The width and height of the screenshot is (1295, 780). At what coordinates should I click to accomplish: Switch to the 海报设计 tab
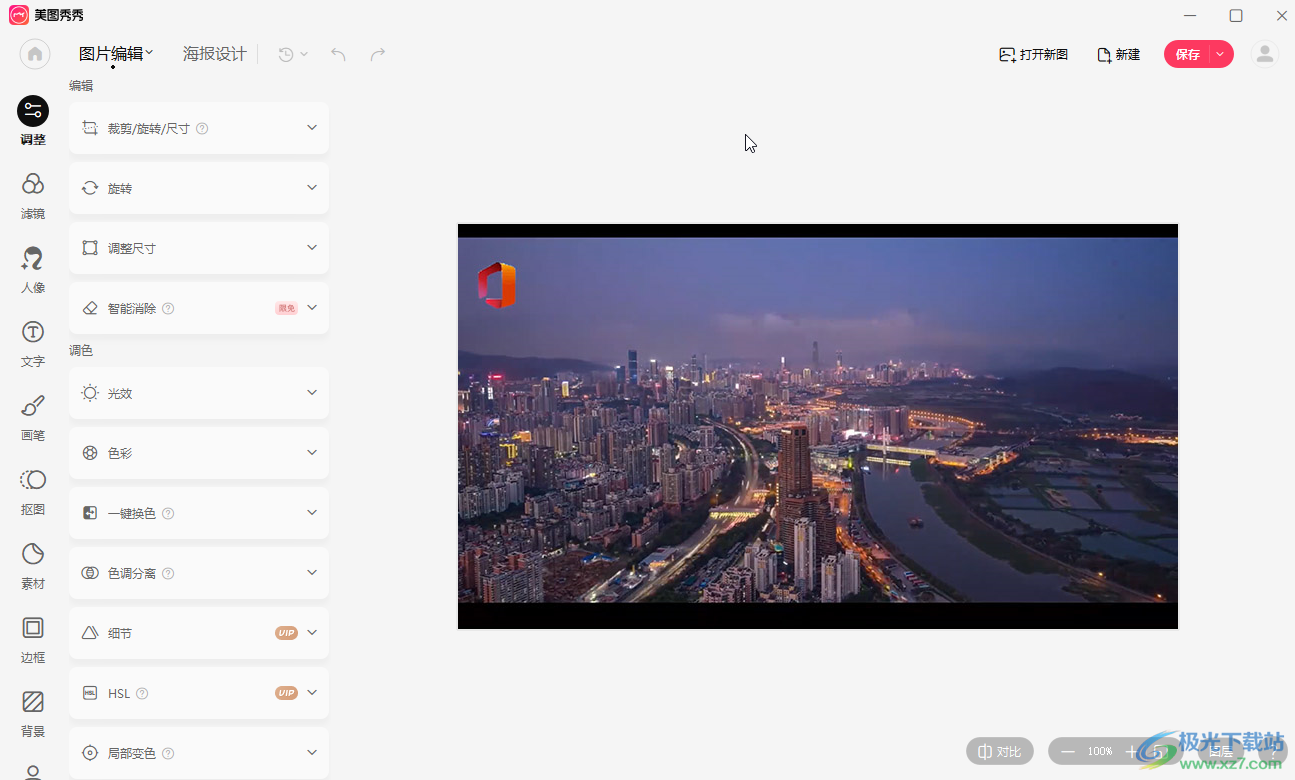(x=214, y=54)
